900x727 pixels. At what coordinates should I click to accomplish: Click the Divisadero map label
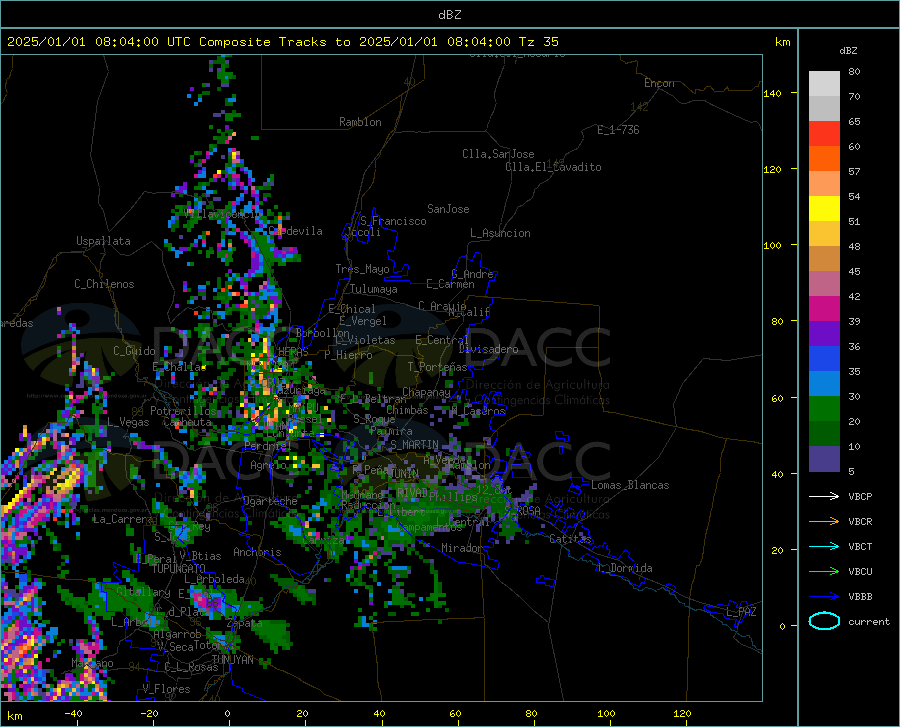[488, 349]
